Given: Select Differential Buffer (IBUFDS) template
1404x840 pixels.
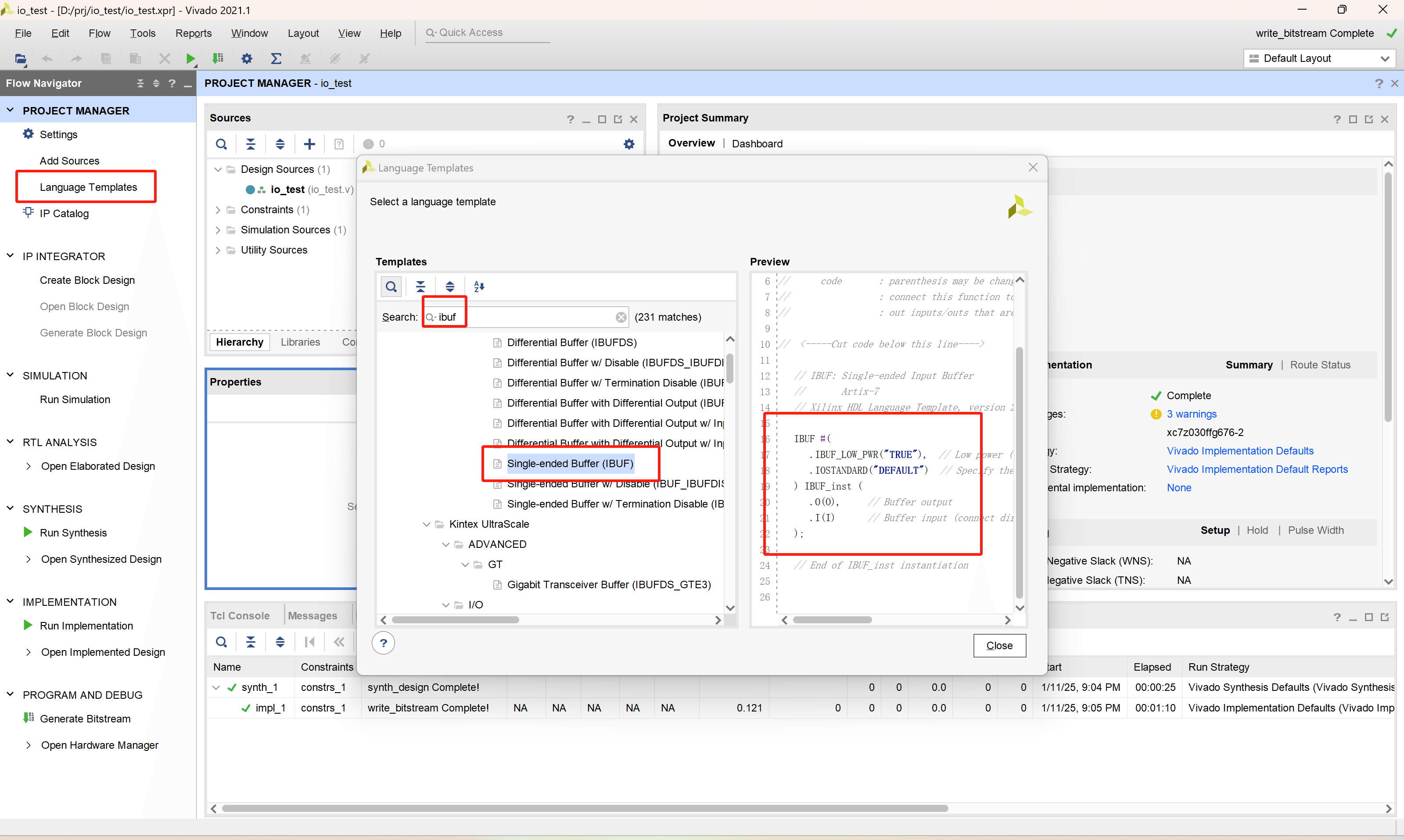Looking at the screenshot, I should (x=571, y=343).
